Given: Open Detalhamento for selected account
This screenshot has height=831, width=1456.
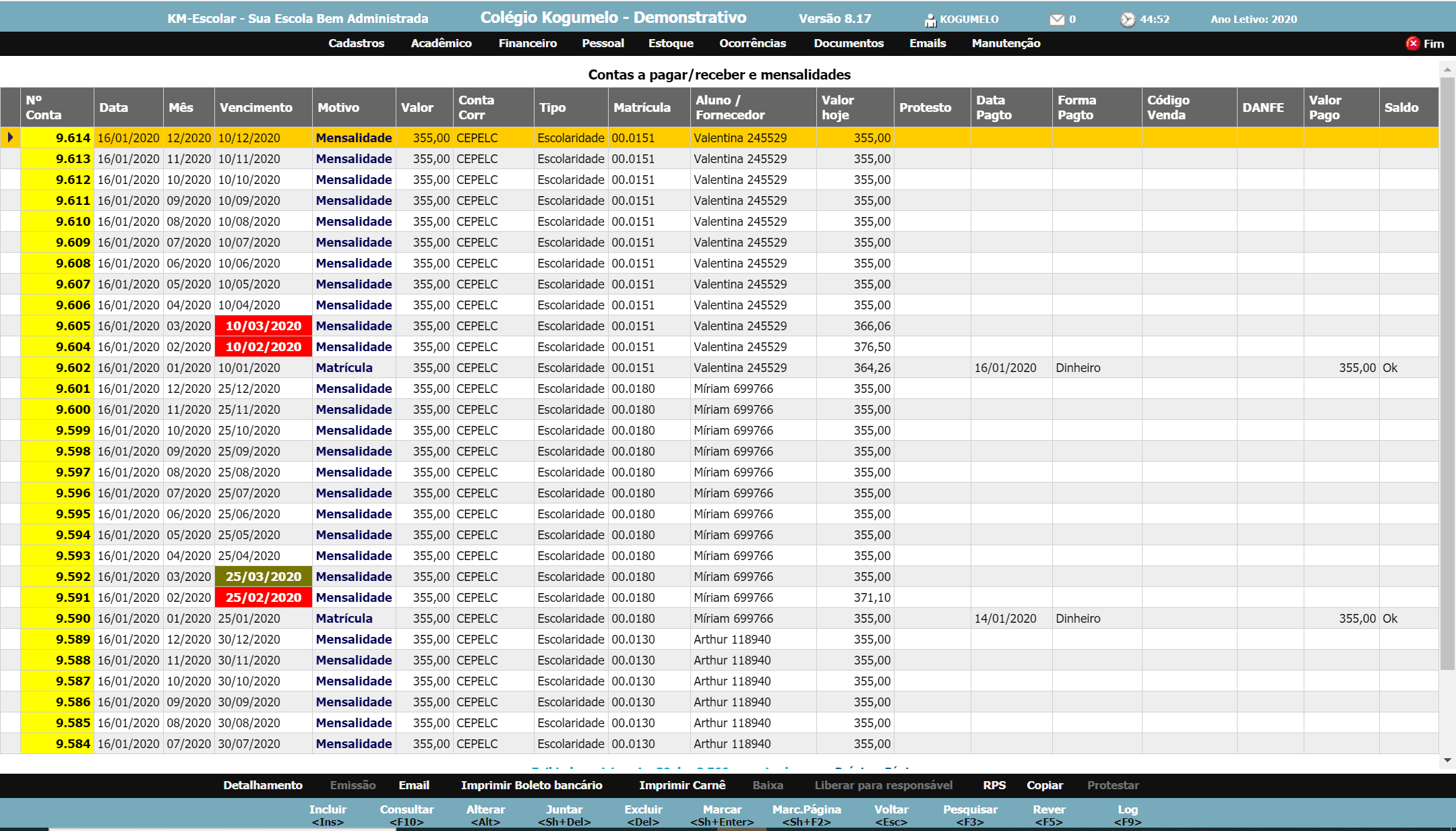Looking at the screenshot, I should (x=263, y=785).
